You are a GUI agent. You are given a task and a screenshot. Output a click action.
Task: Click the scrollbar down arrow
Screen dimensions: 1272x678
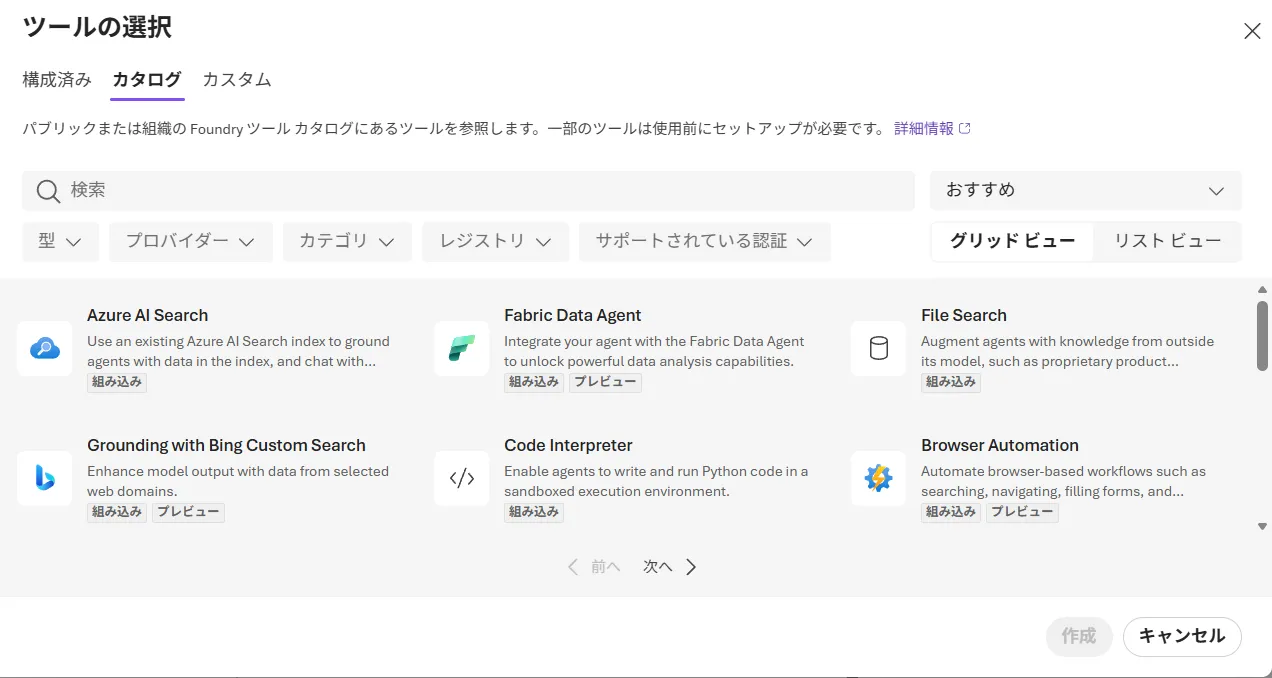point(1262,526)
